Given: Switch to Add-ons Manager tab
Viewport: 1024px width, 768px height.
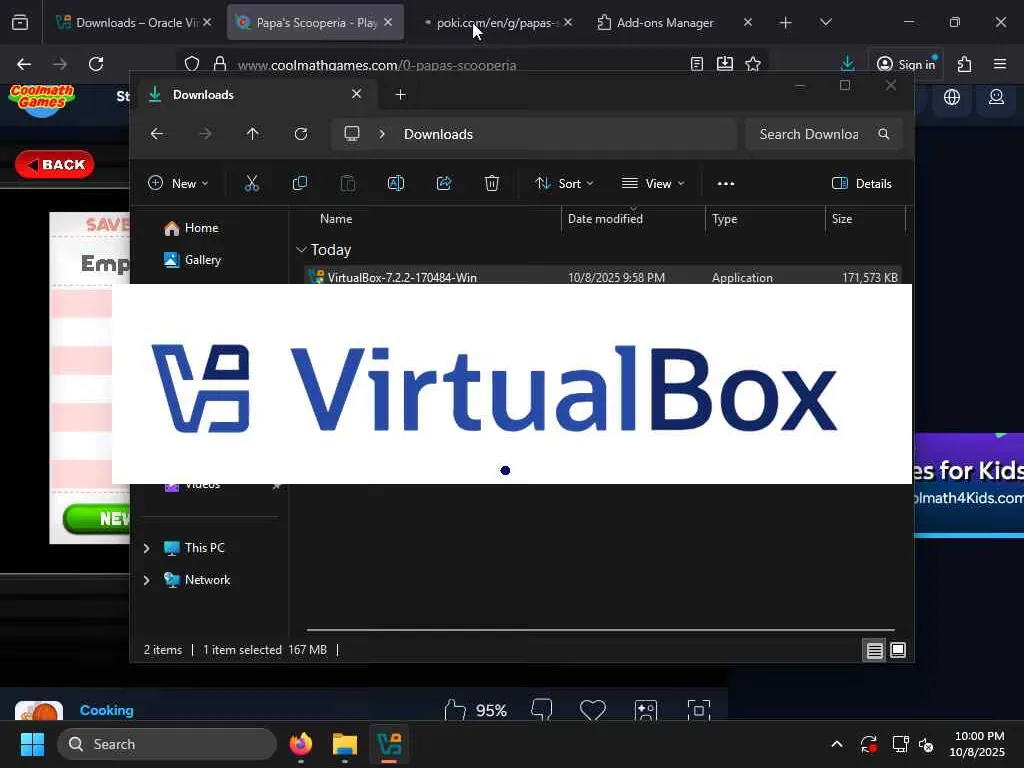Looking at the screenshot, I should (675, 22).
